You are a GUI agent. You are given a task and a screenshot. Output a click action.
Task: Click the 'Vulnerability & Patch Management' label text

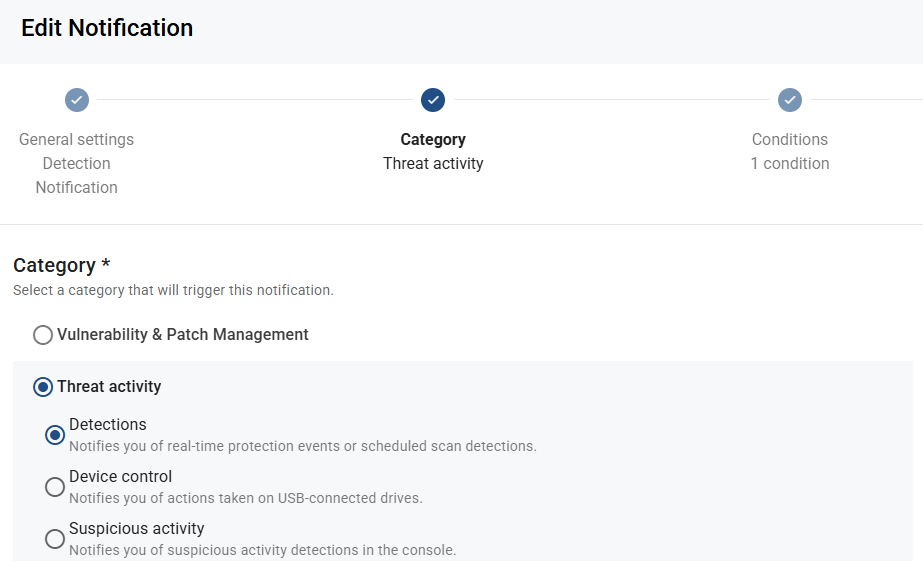(182, 334)
